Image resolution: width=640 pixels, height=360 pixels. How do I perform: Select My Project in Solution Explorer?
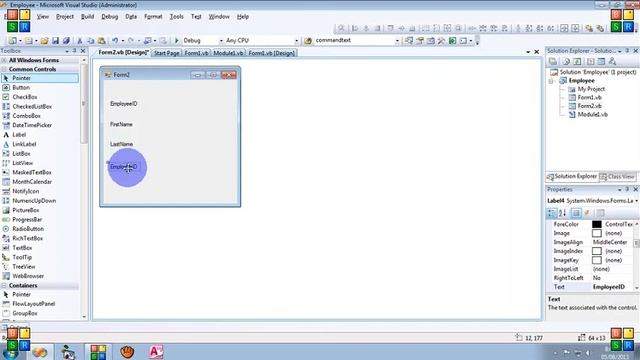point(591,89)
